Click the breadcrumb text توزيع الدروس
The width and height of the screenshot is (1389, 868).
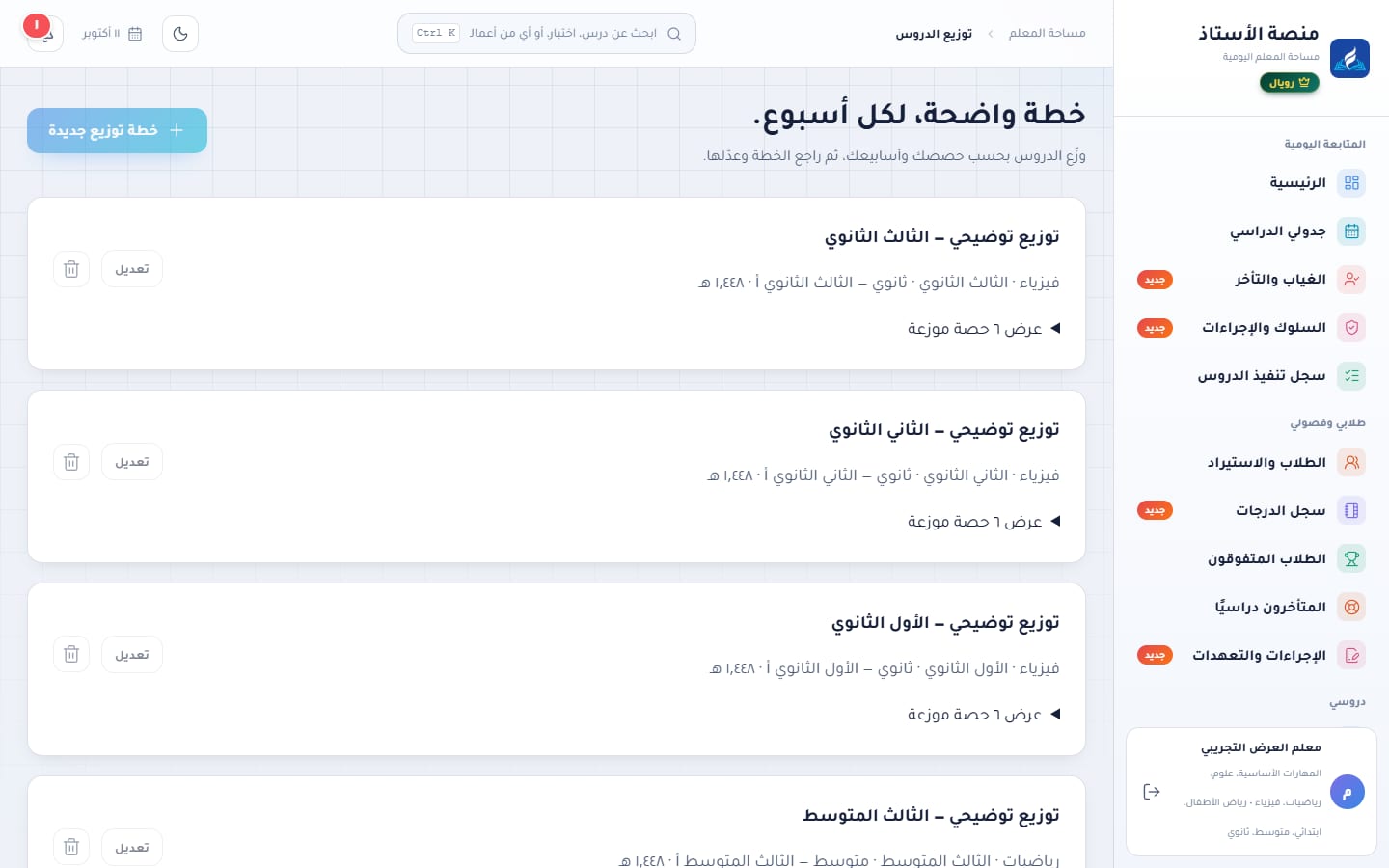[x=934, y=34]
